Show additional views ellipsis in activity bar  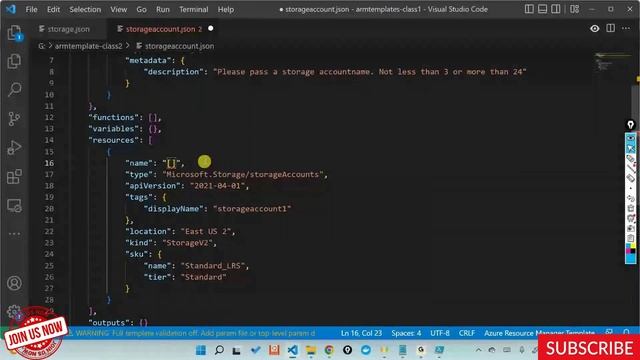coord(15,234)
